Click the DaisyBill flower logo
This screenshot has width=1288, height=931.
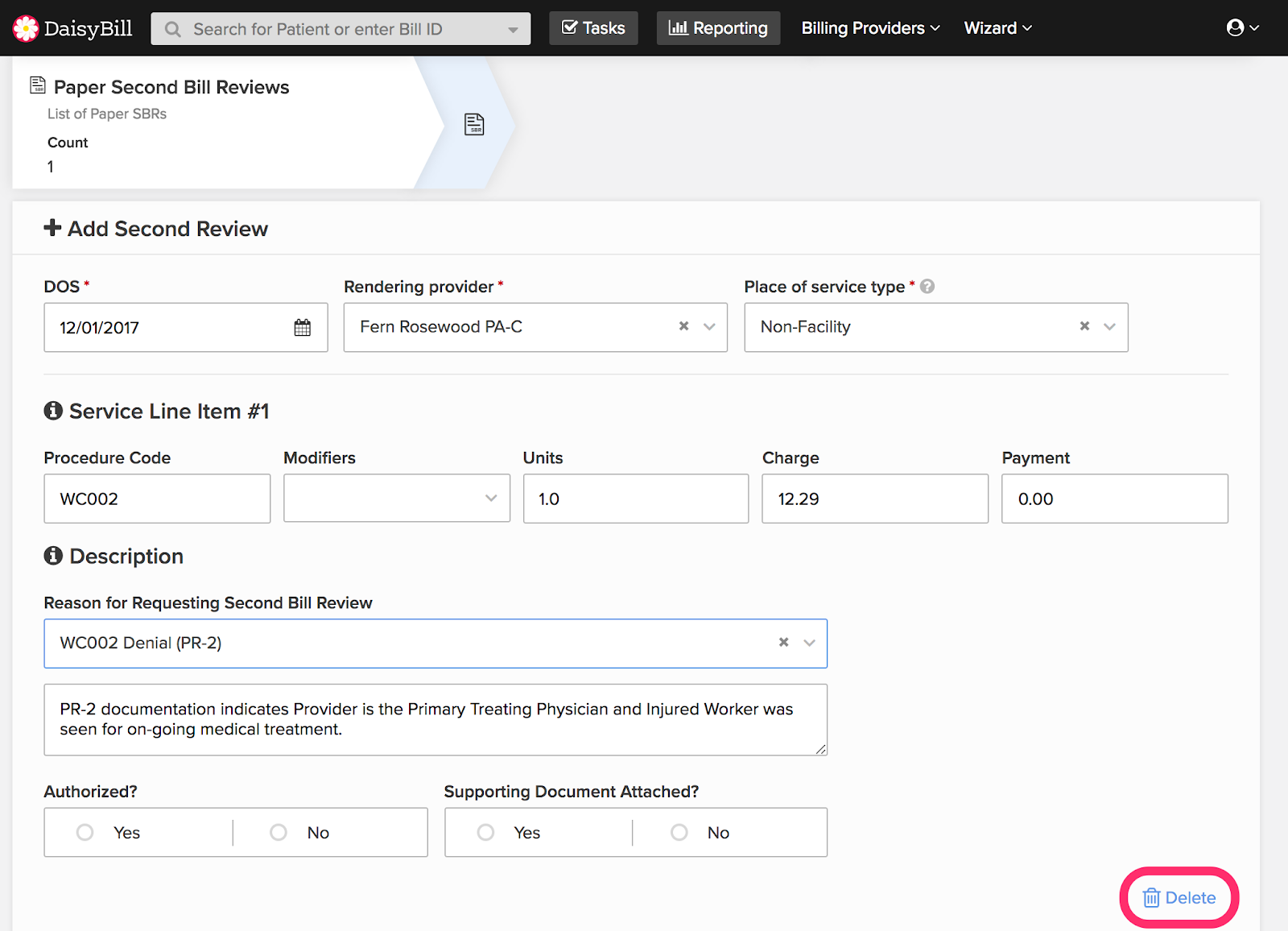point(26,28)
